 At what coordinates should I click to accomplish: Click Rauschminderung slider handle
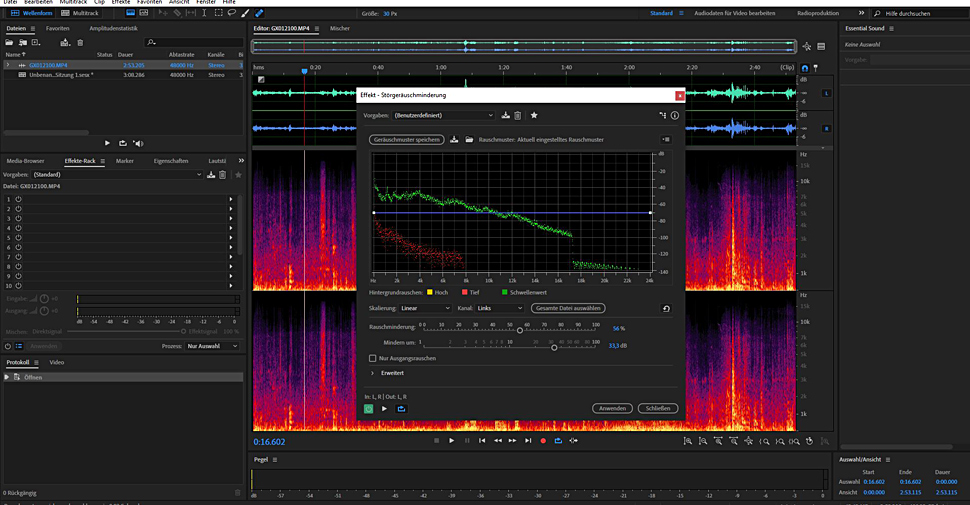[x=520, y=330]
